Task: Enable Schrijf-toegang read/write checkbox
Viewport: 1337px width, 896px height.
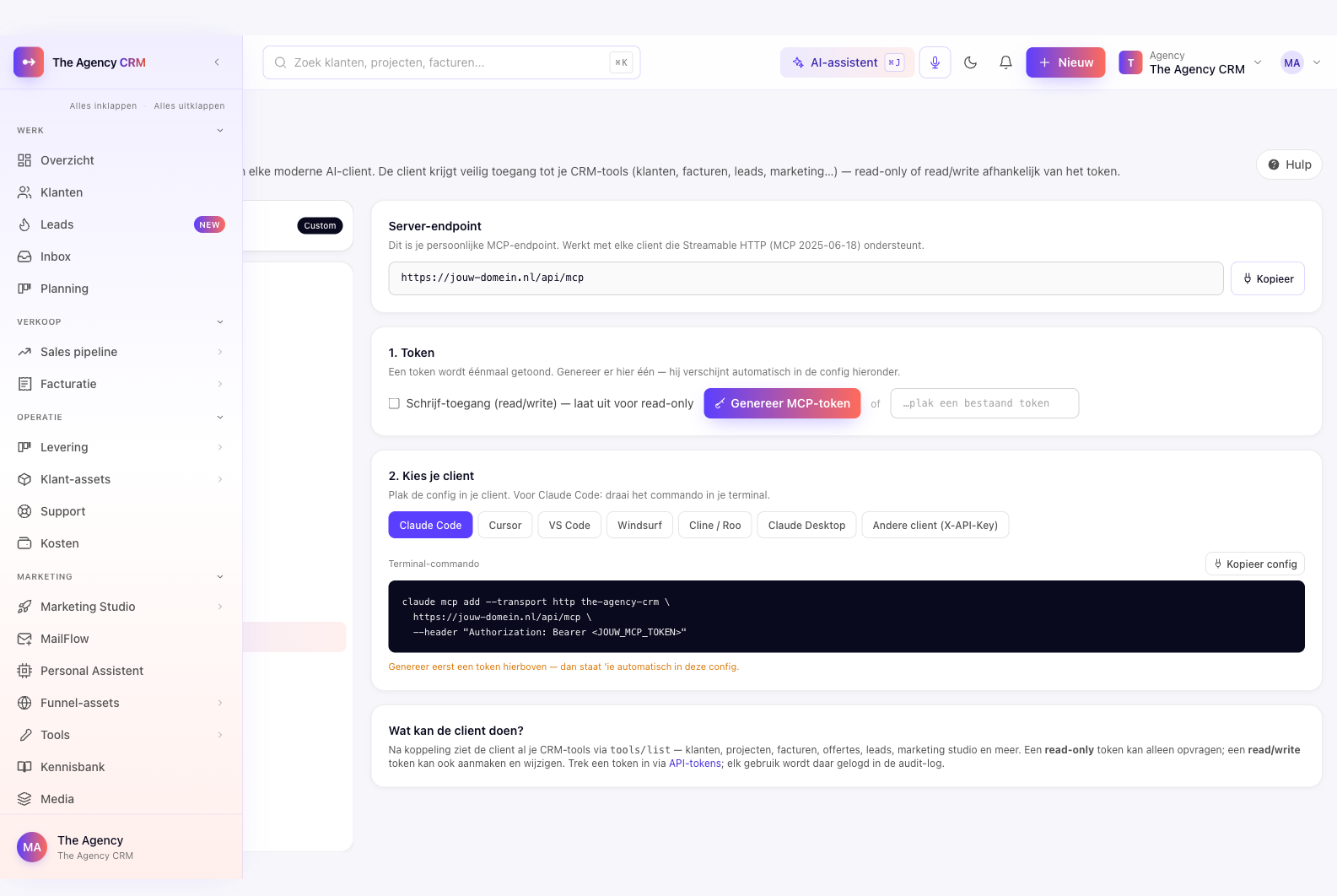Action: coord(394,403)
